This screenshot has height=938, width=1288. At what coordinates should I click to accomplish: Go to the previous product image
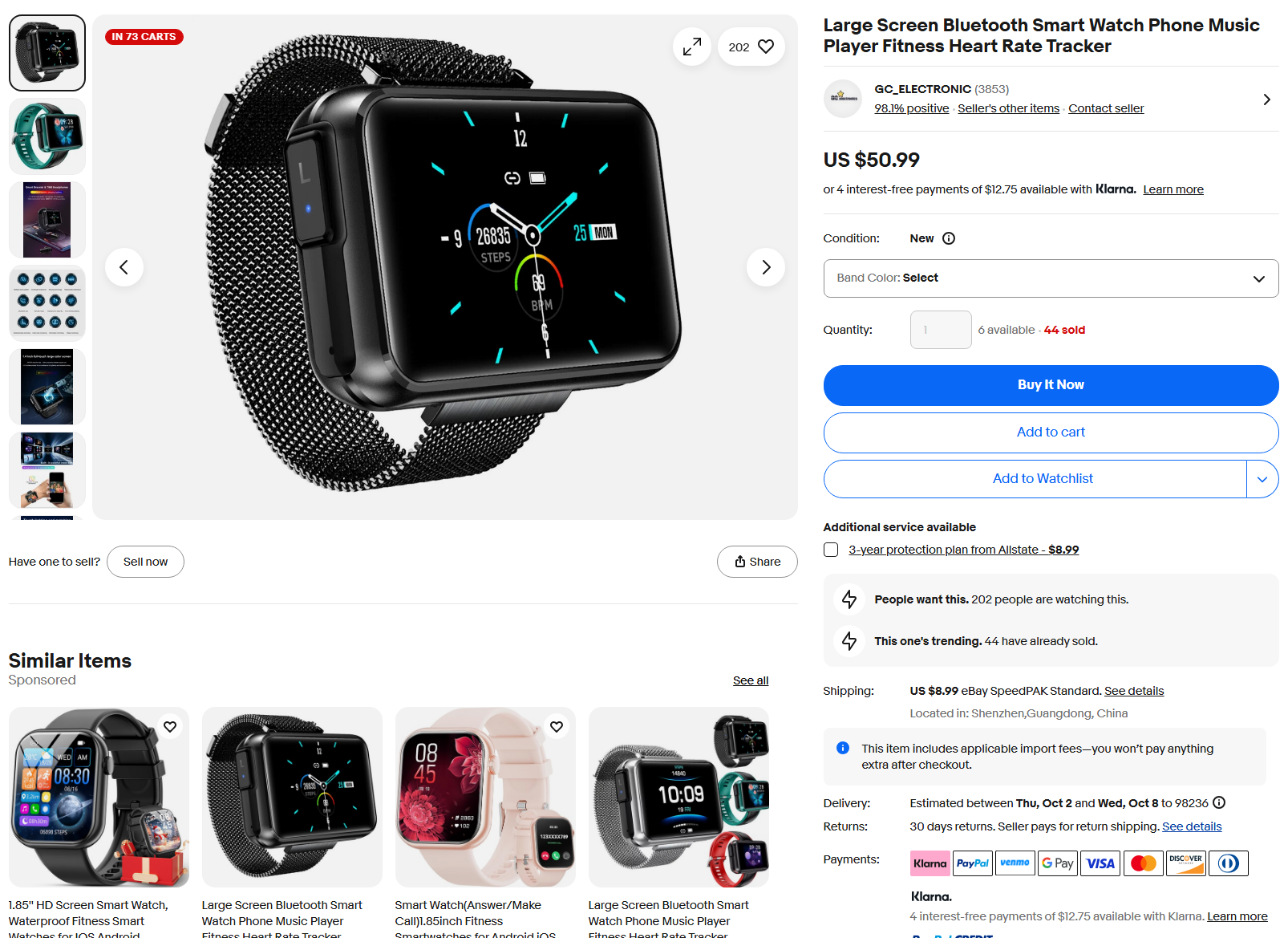click(124, 267)
